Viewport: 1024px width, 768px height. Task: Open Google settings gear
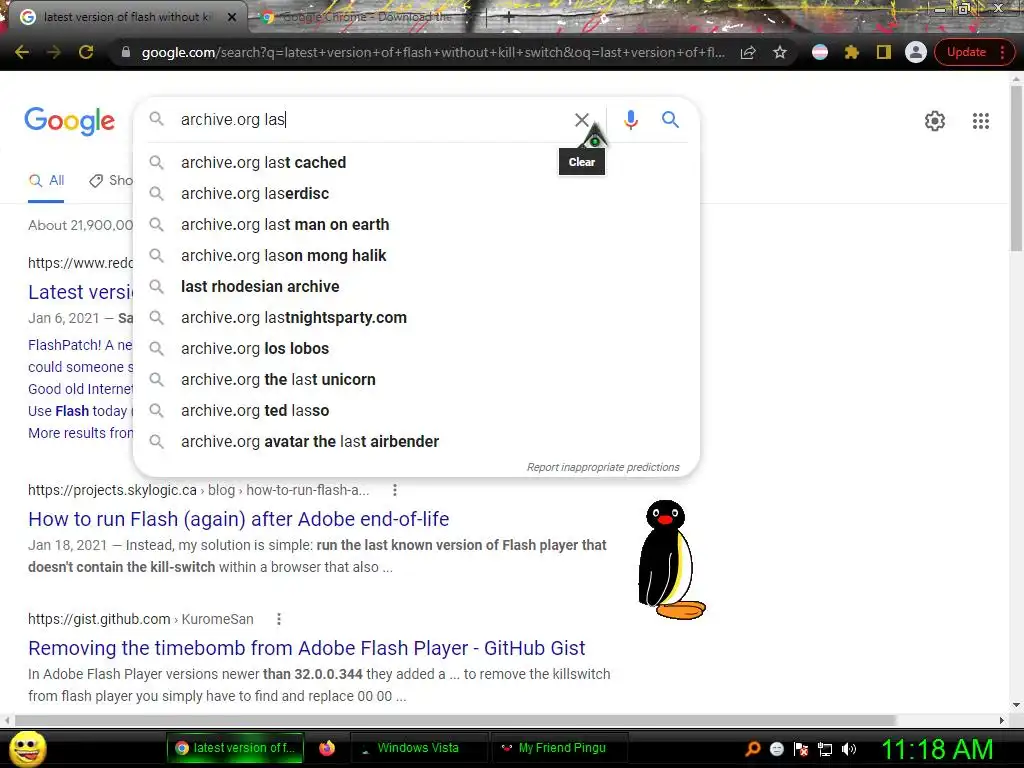tap(935, 121)
